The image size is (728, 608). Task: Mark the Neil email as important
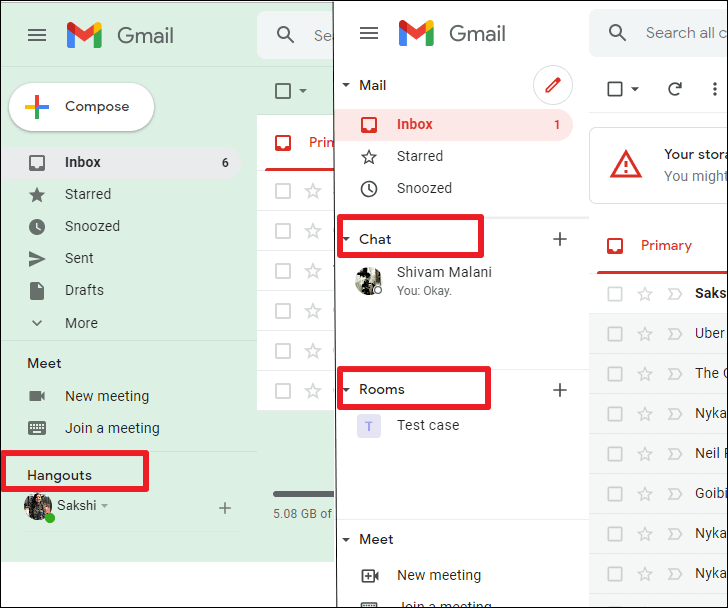pos(674,453)
